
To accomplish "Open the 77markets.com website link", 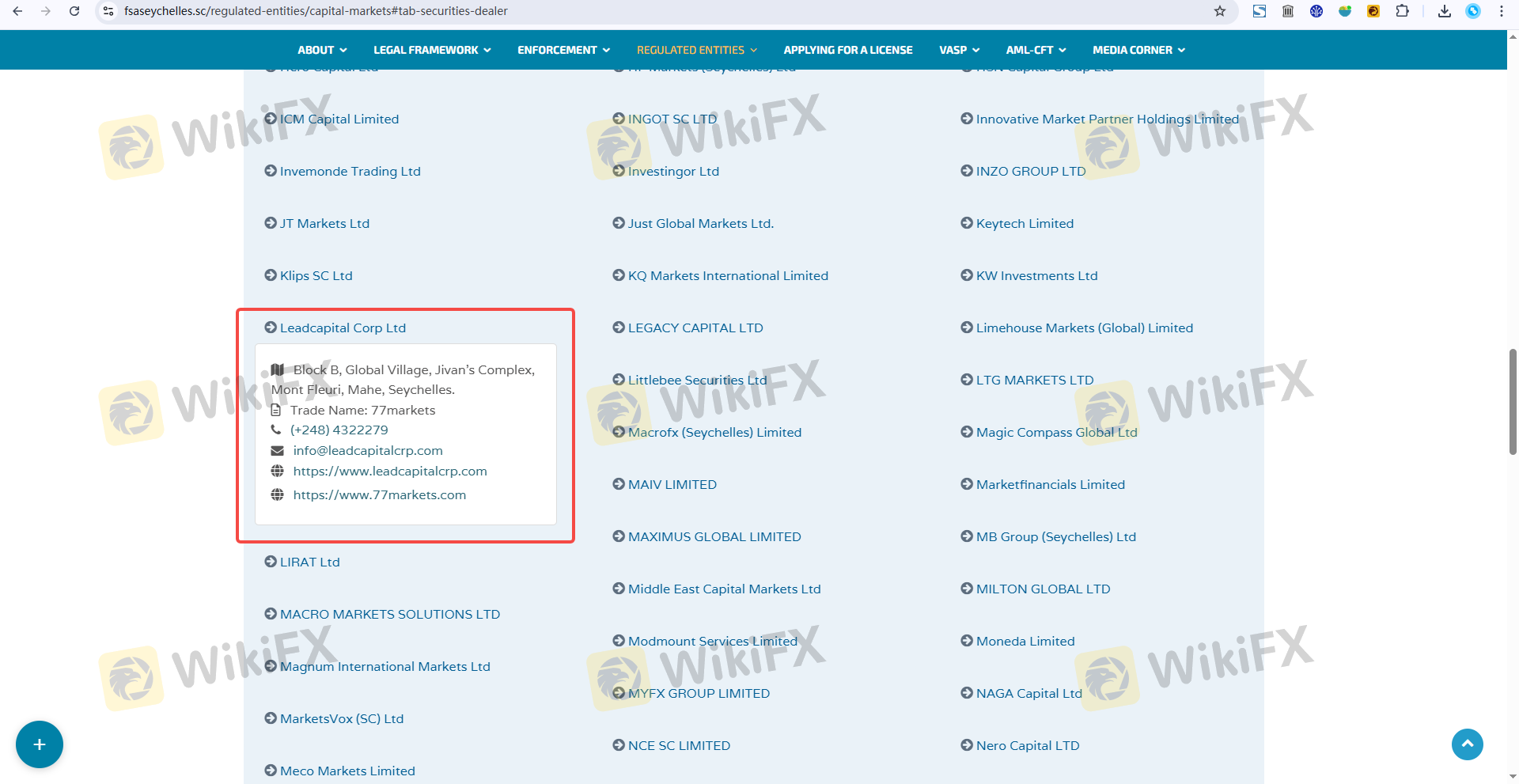I will [379, 494].
